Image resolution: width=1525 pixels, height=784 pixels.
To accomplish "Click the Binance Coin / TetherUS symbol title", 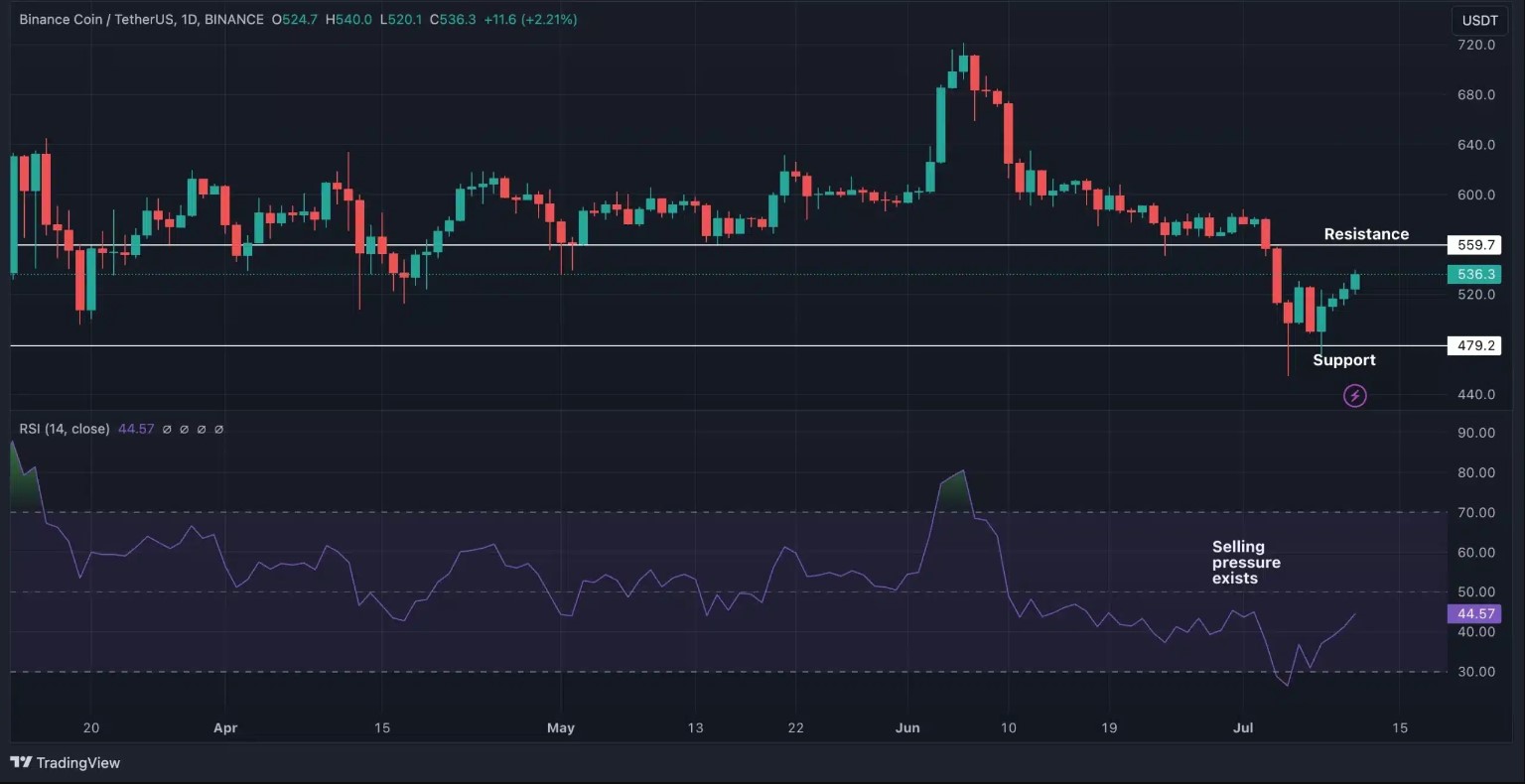I will point(93,20).
